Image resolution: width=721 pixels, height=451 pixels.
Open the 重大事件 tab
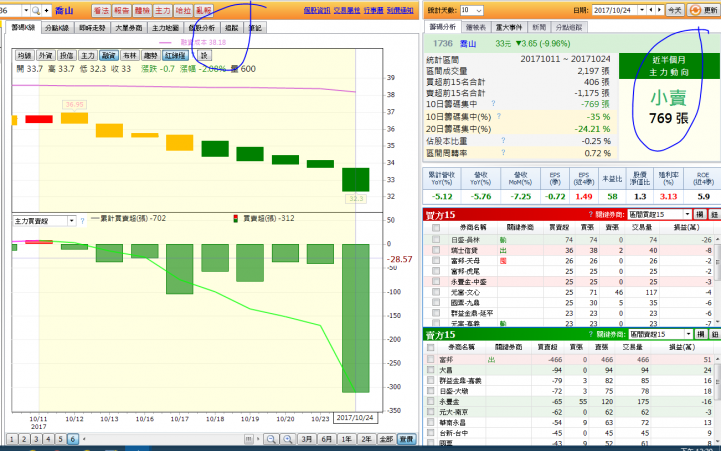[509, 28]
